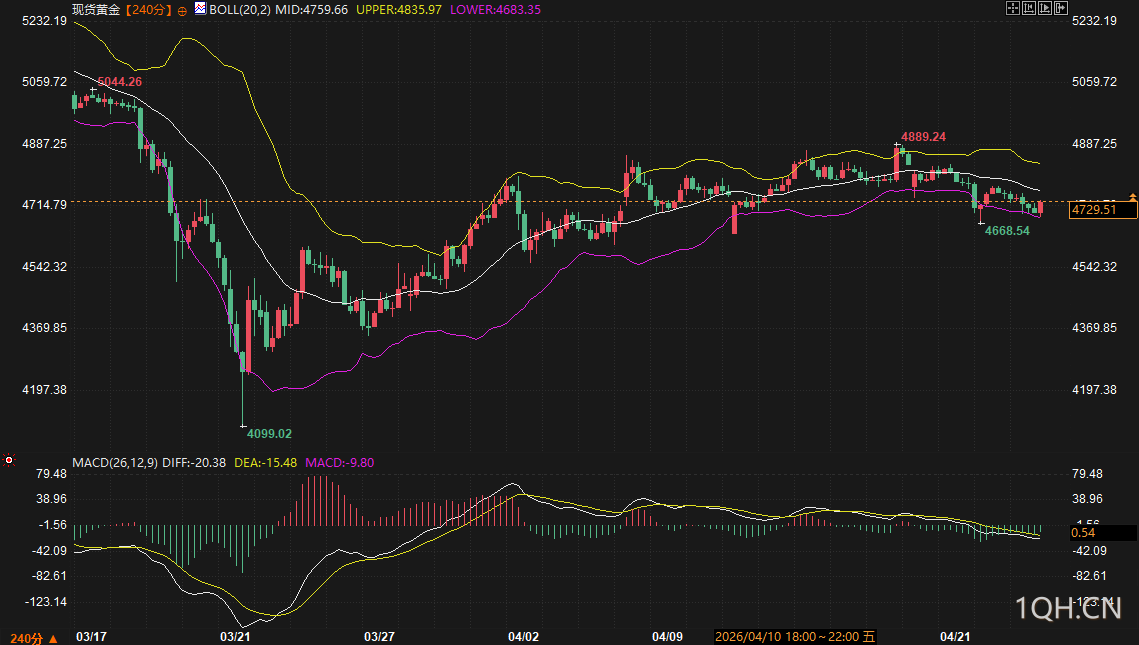Select the MACD(26,12,9) indicator label

(x=115, y=463)
